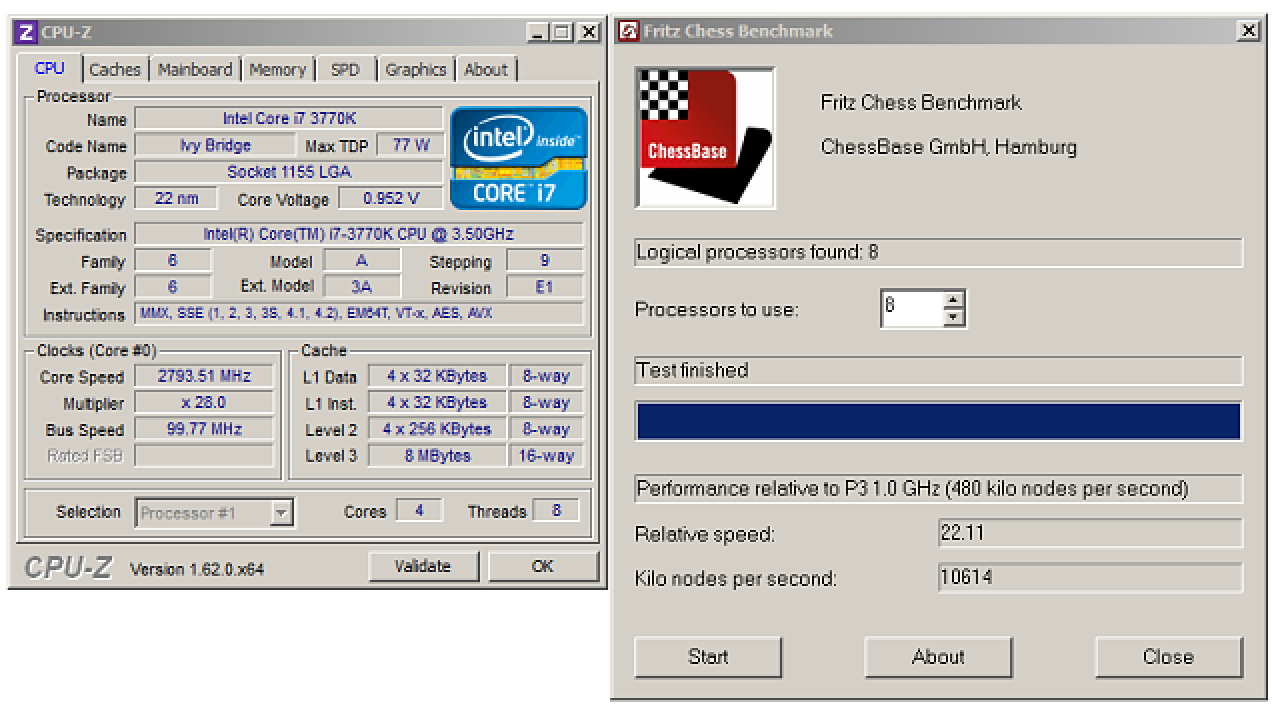Click the Intel Core i7 logo badge

coord(518,158)
